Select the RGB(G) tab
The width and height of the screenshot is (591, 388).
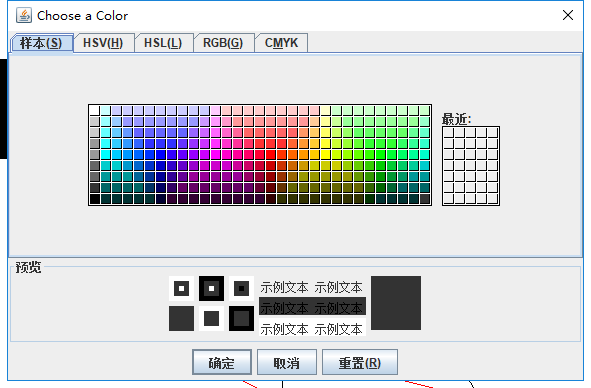point(224,43)
